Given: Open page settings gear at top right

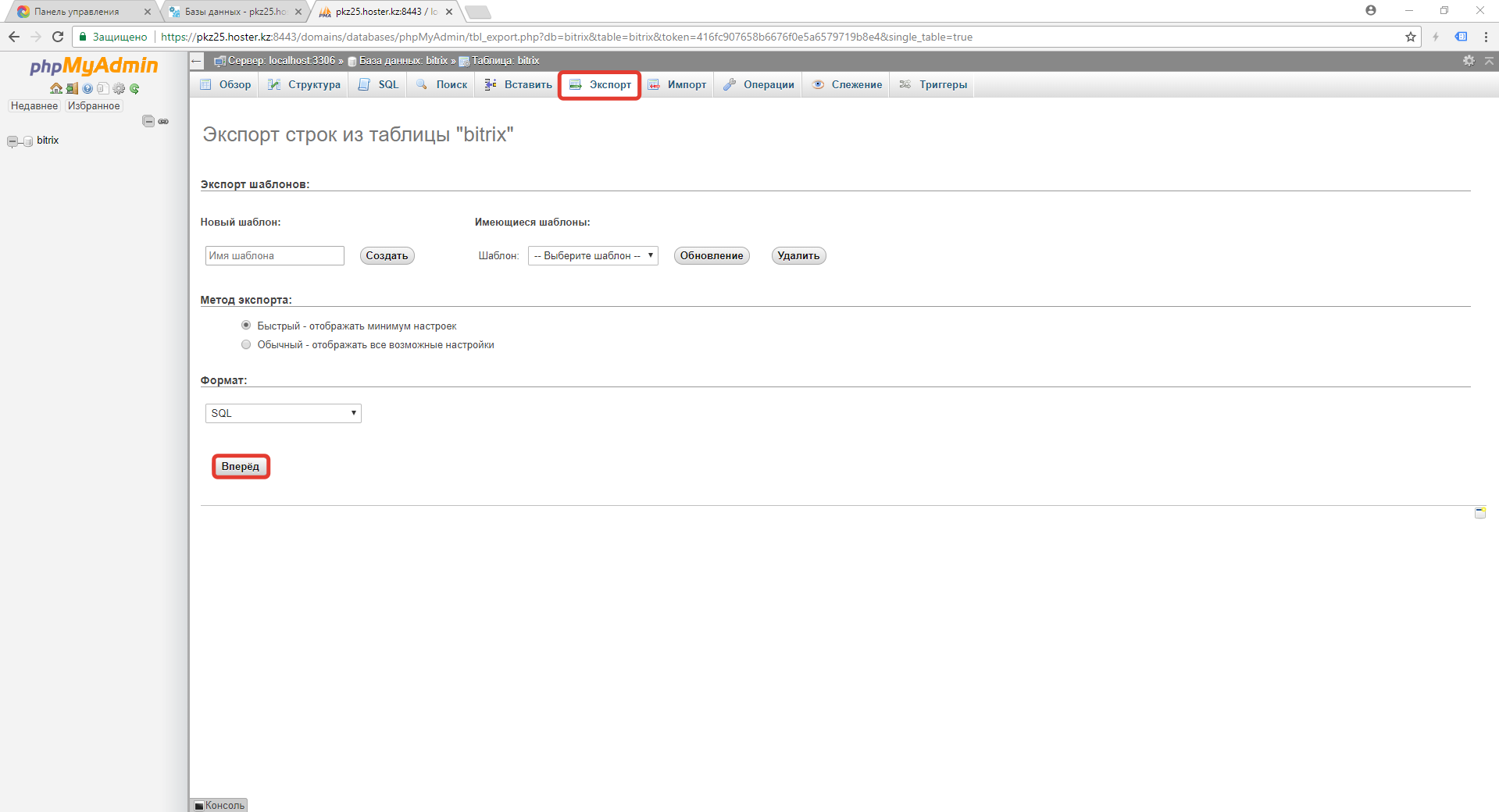Looking at the screenshot, I should coord(1469,61).
